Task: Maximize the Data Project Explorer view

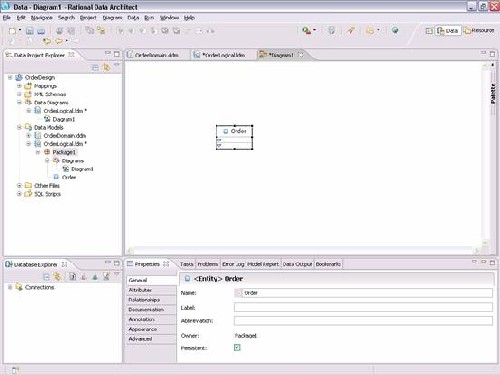Action: click(x=117, y=54)
